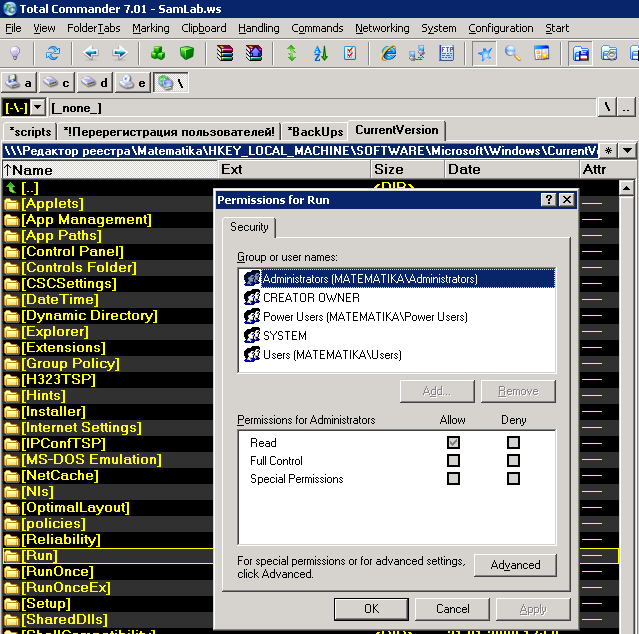The width and height of the screenshot is (639, 634).
Task: Click the blue star toolbar icon
Action: click(485, 53)
